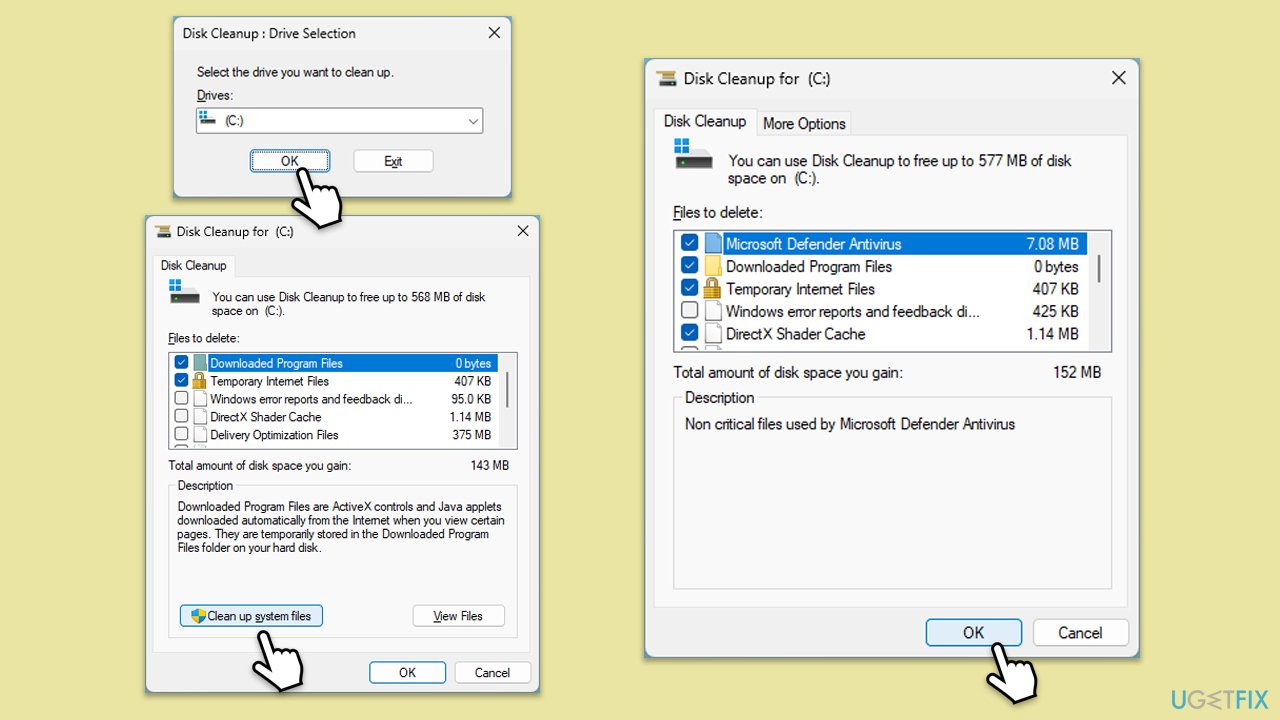Click the disk icon next to the 568 MB message

pyautogui.click(x=183, y=293)
